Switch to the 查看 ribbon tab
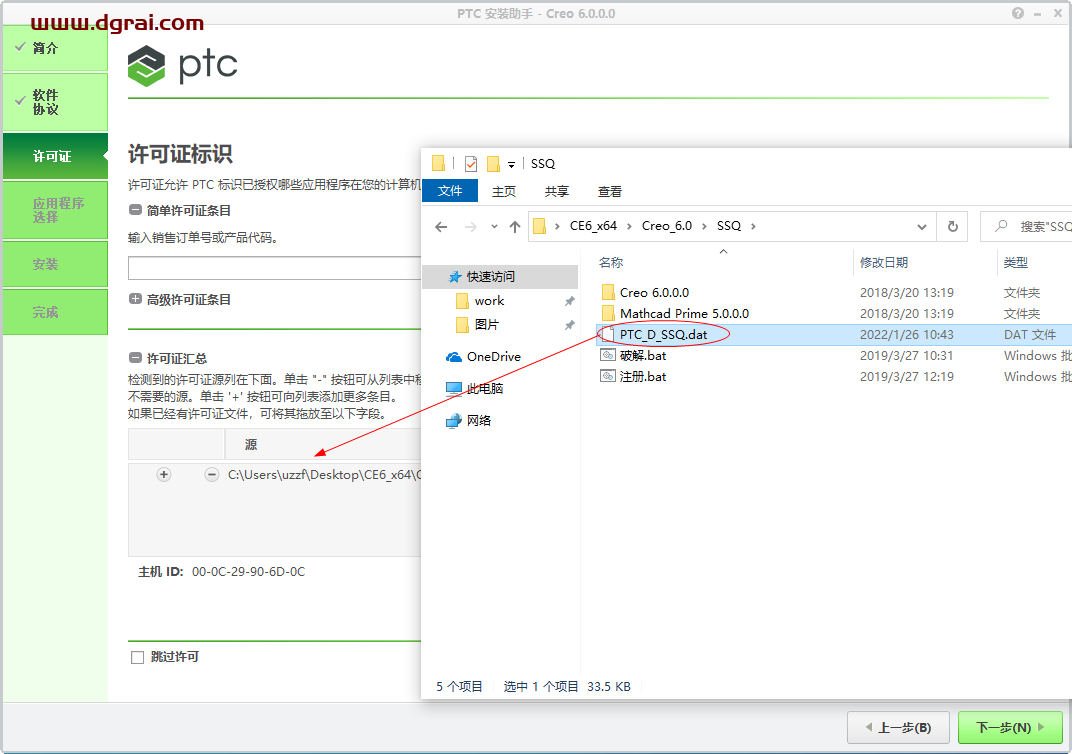1072x754 pixels. click(610, 191)
